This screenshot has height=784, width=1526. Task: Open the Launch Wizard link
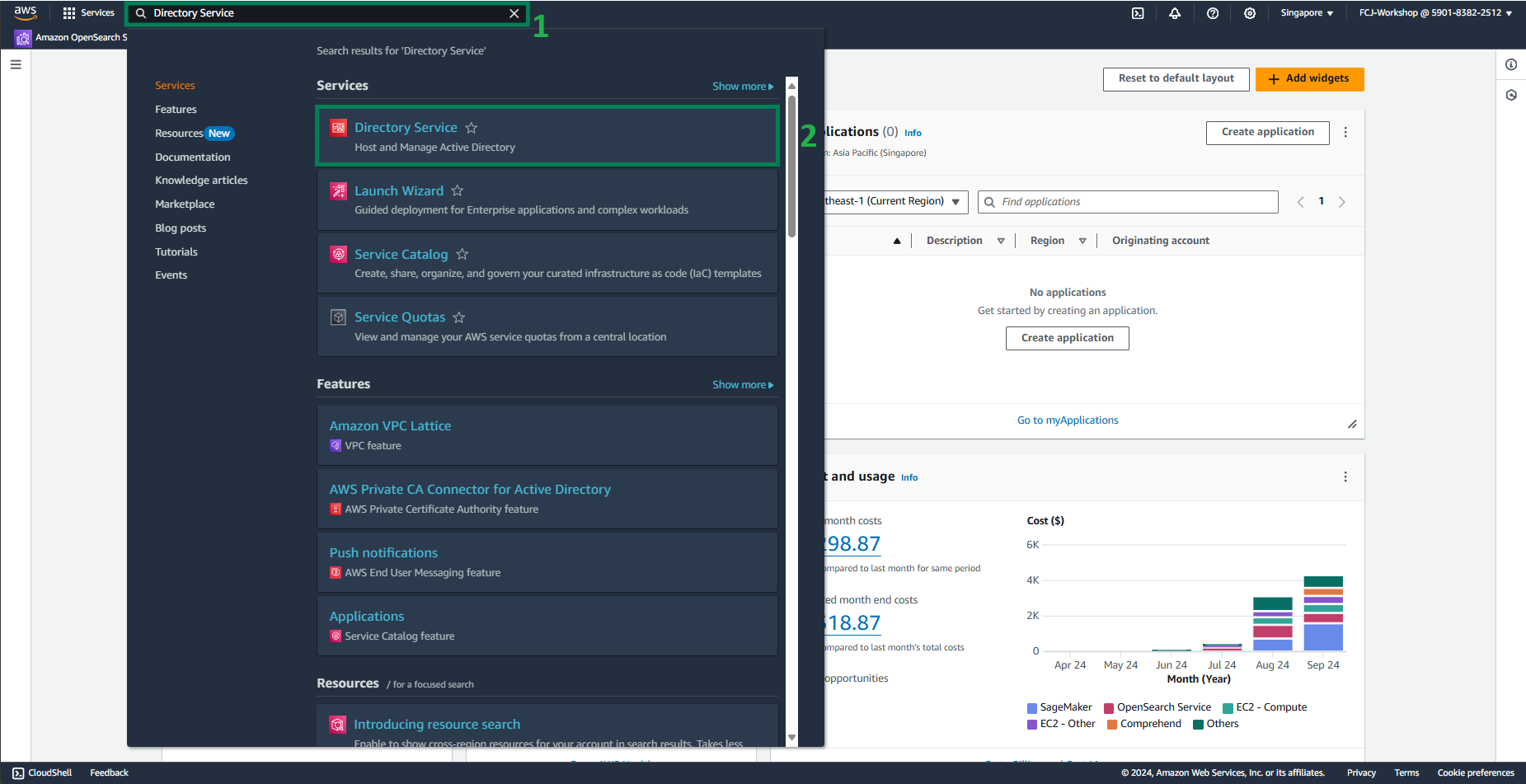pyautogui.click(x=399, y=191)
